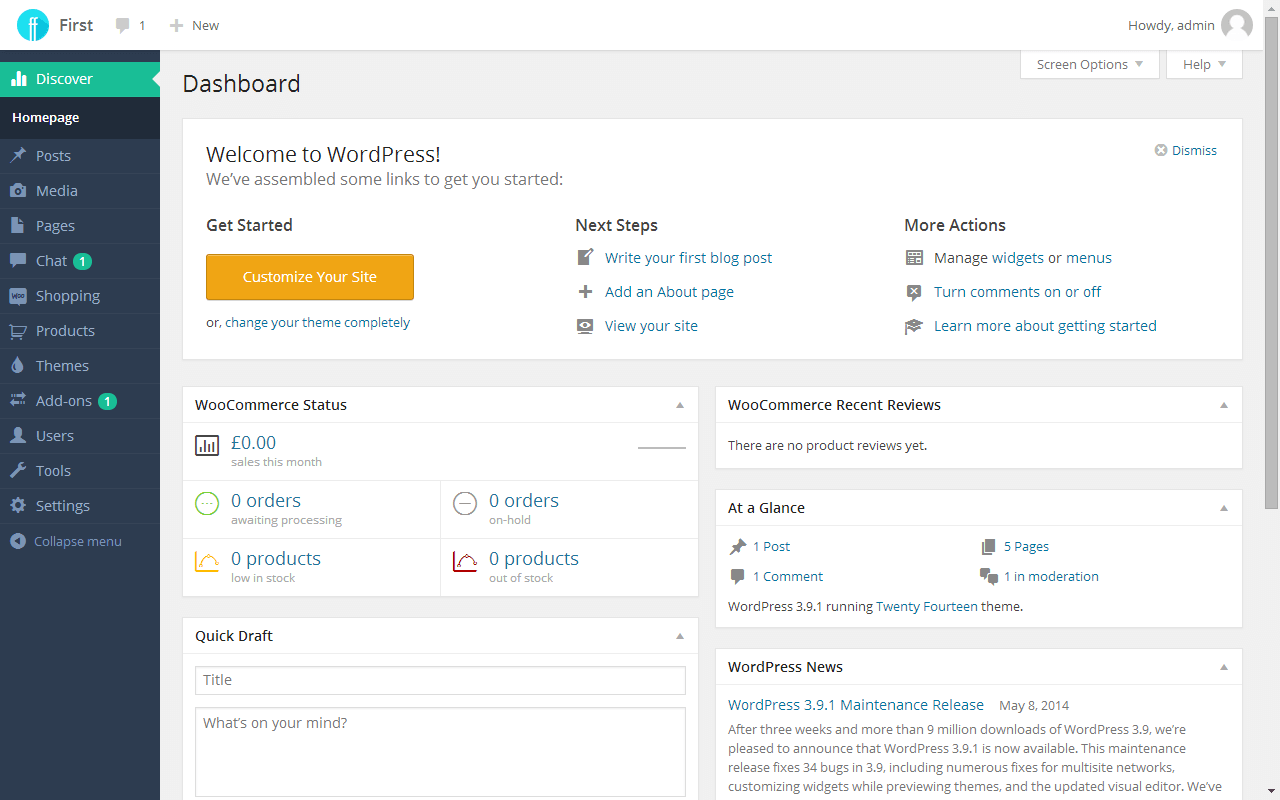
Task: Expand the Help dropdown tab
Action: 1203,64
